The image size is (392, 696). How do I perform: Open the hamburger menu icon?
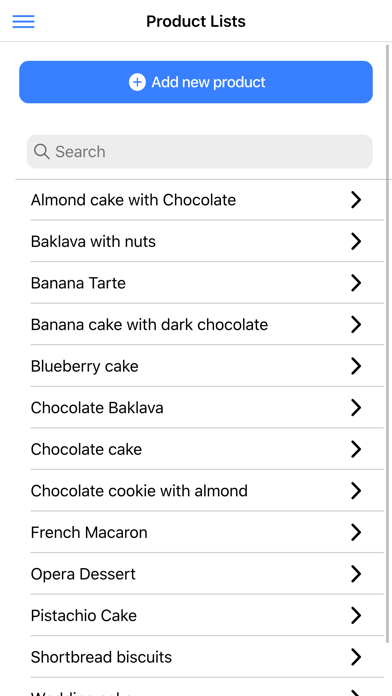pyautogui.click(x=24, y=21)
